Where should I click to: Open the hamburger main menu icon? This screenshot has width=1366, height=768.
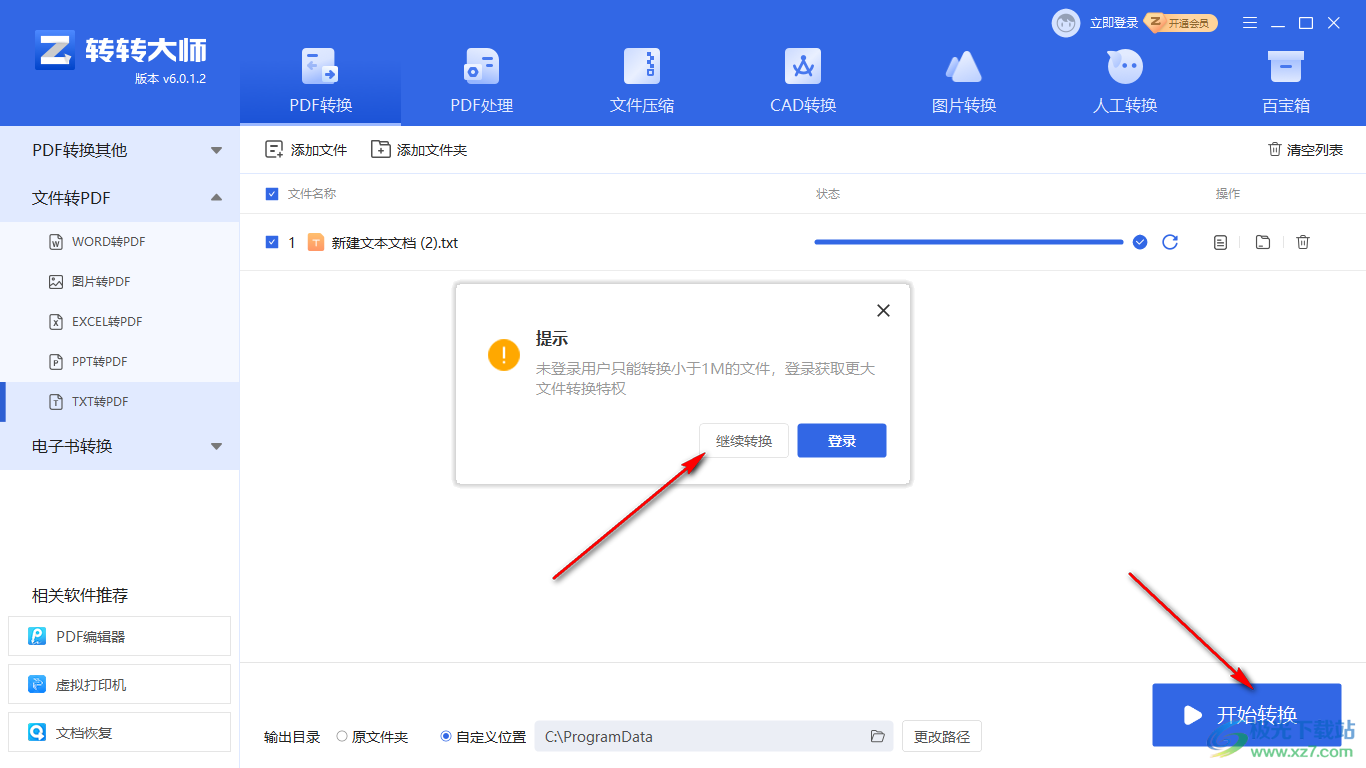coord(1250,23)
